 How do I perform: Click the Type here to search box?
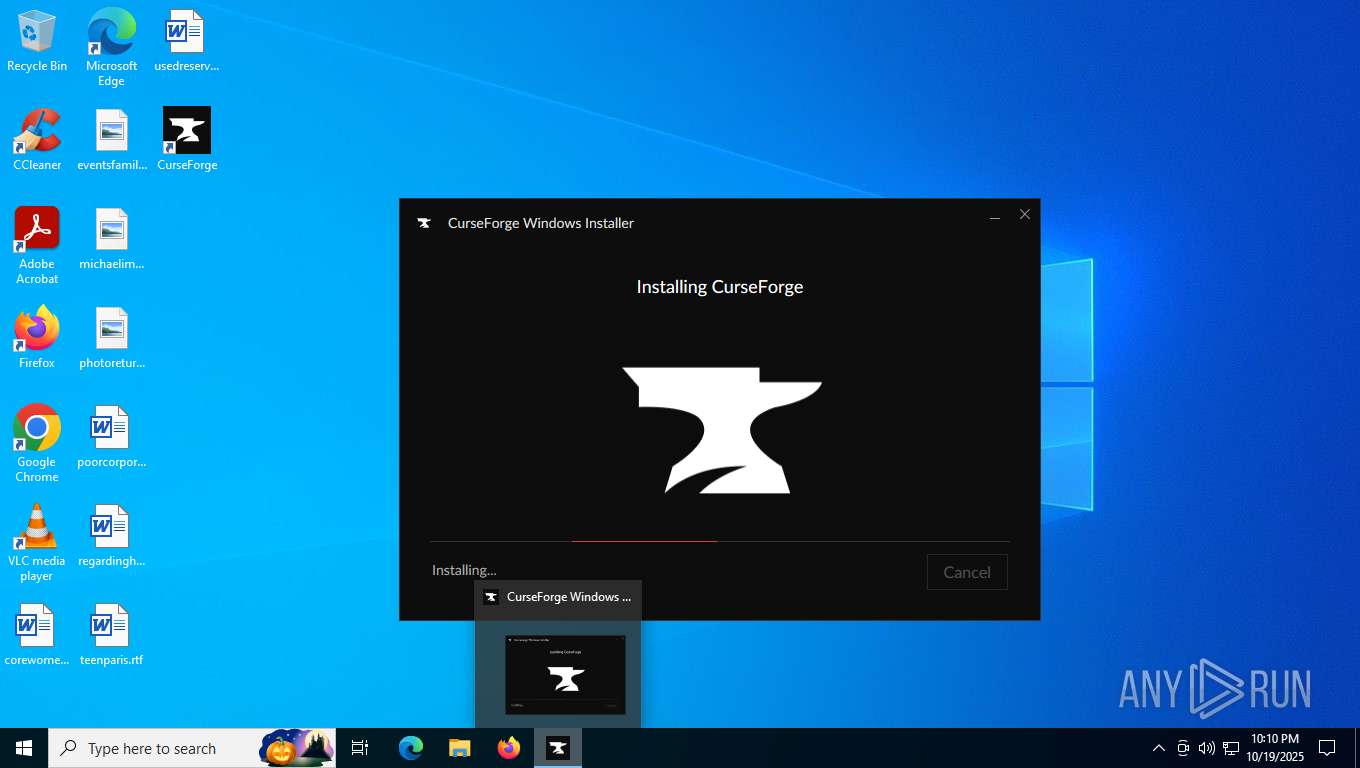tap(192, 748)
